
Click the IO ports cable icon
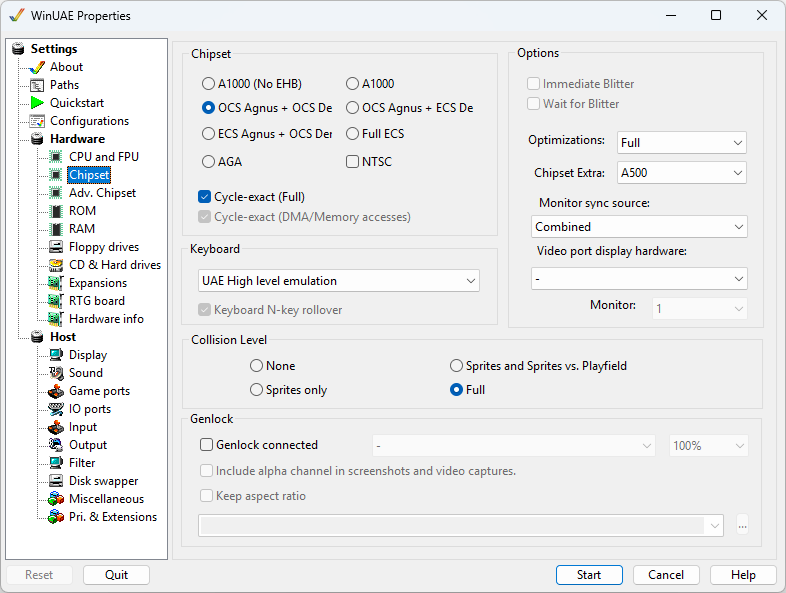[x=56, y=409]
